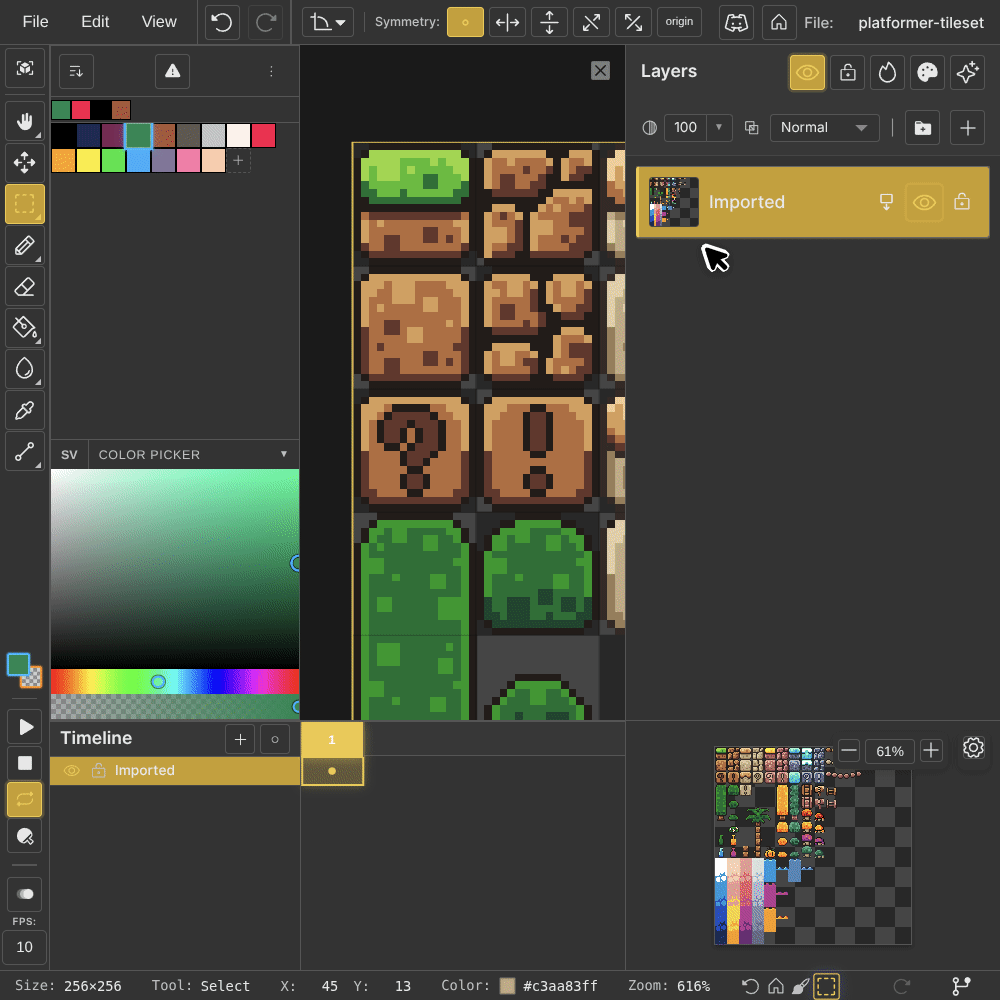The height and width of the screenshot is (1000, 1000).
Task: Toggle lock-all icon in Layers header
Action: pos(848,72)
